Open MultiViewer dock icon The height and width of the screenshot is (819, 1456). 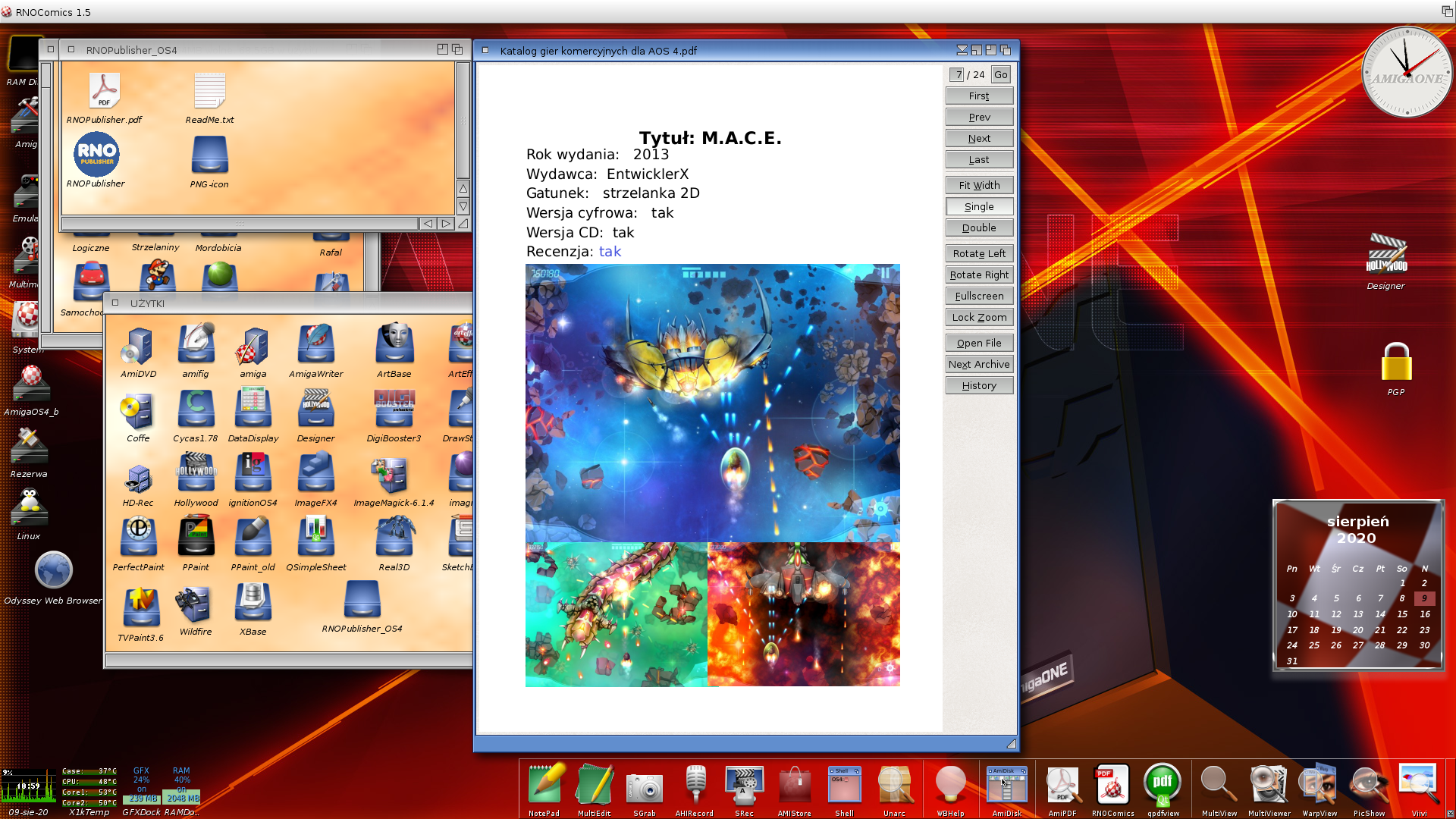[x=1269, y=785]
